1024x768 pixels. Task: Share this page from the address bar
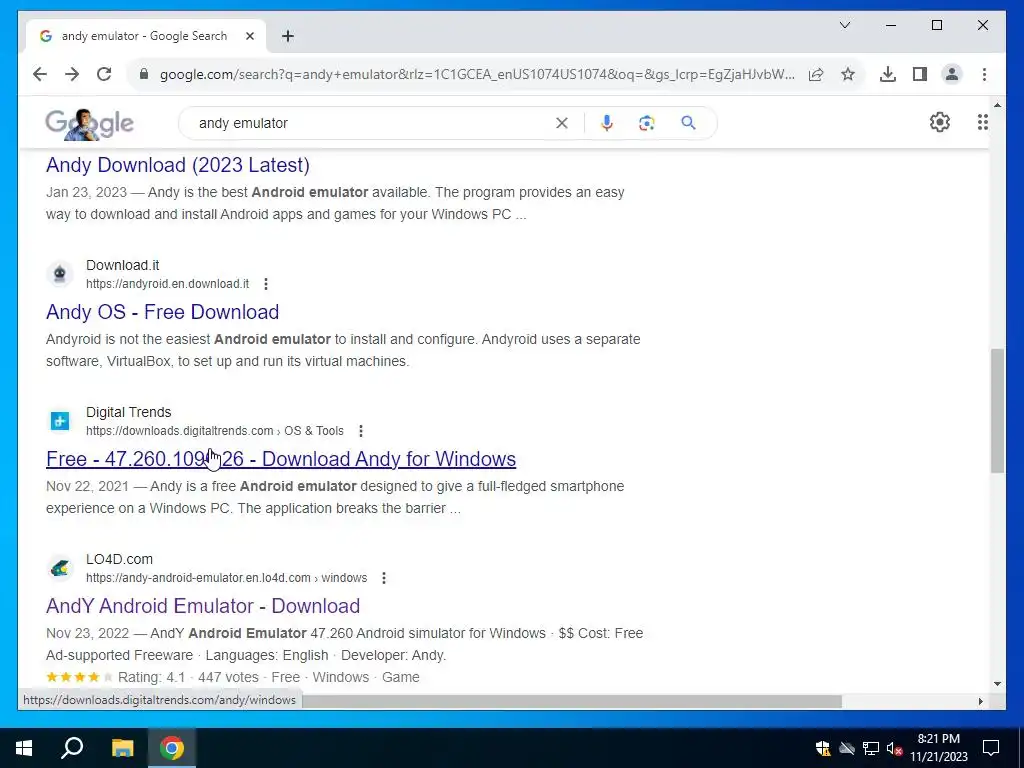[x=816, y=74]
